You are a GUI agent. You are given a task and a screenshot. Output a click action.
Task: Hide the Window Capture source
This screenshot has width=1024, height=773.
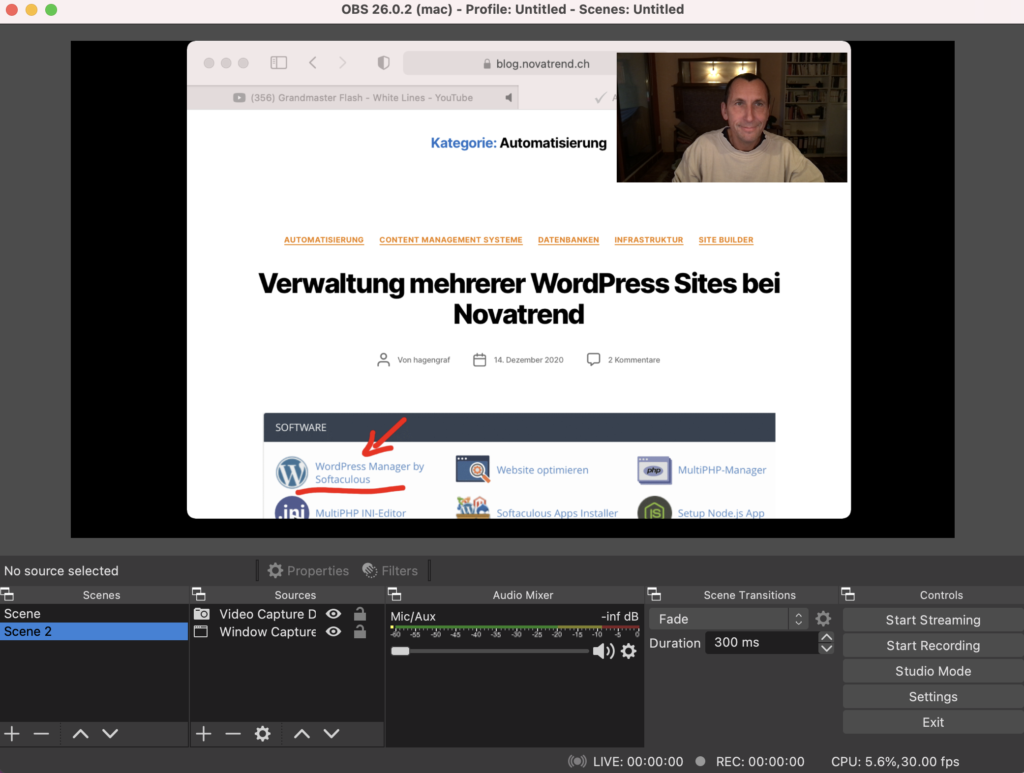(x=334, y=631)
